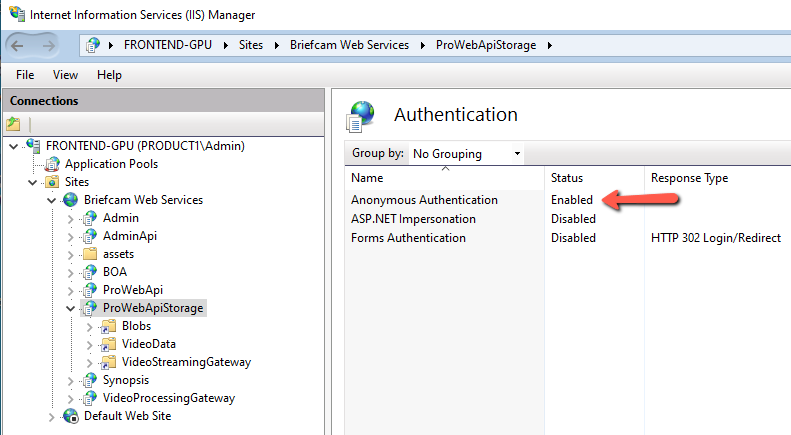The image size is (791, 435).
Task: Expand the Blobs node
Action: pos(89,327)
